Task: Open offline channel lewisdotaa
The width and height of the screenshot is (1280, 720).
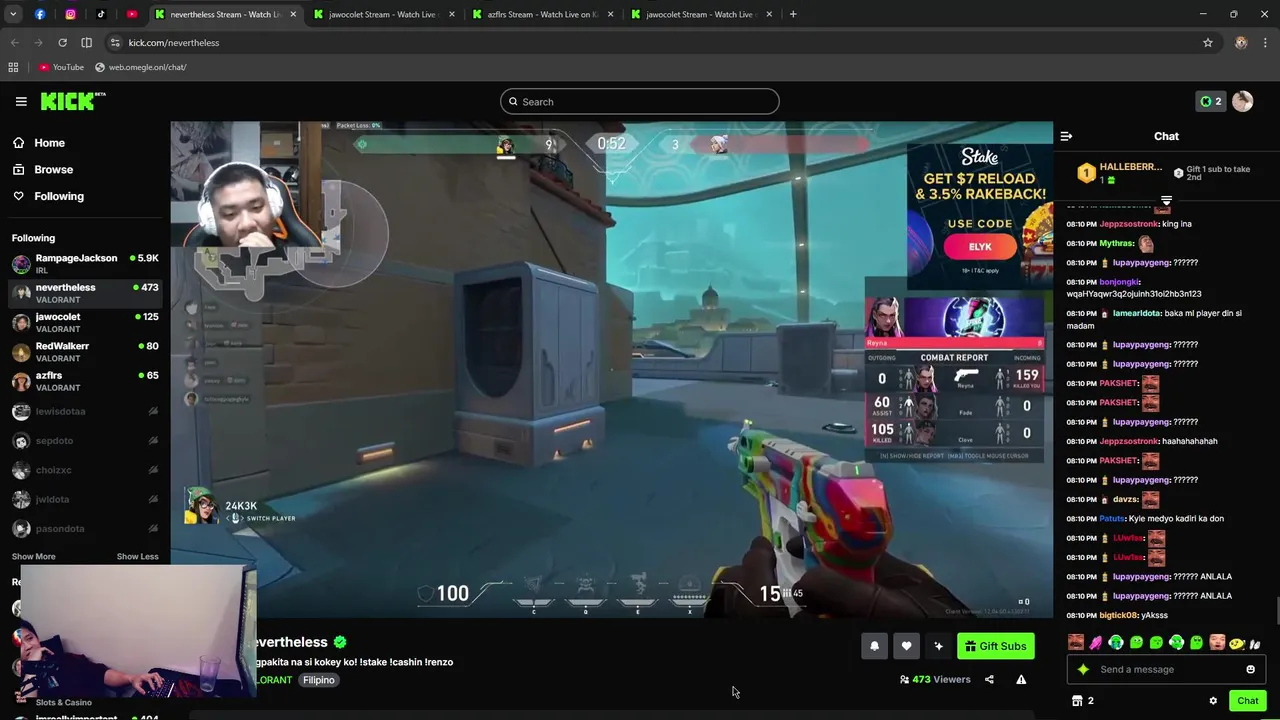Action: click(x=85, y=411)
